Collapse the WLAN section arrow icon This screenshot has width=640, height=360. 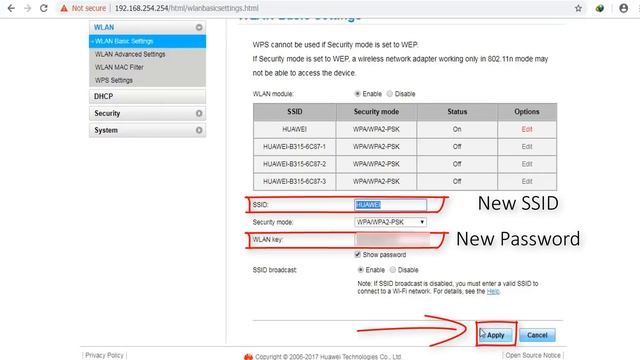tap(199, 27)
